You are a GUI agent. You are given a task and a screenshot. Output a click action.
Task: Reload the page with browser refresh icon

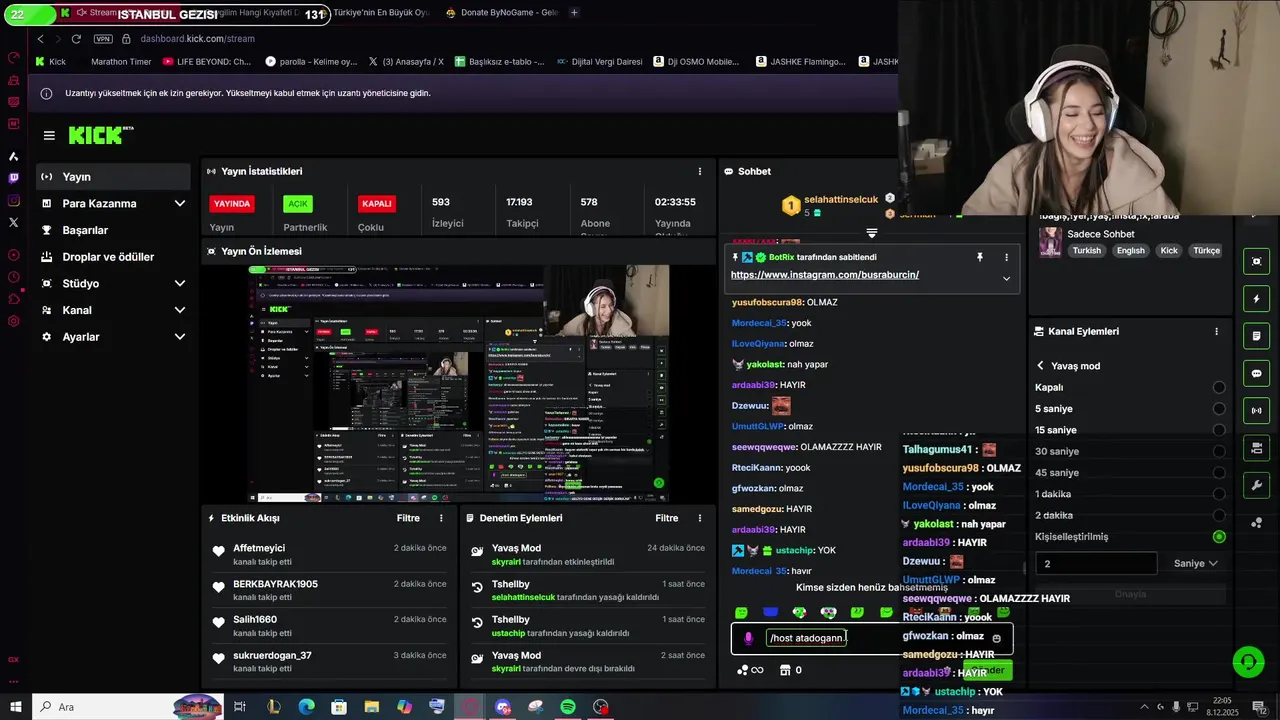76,38
